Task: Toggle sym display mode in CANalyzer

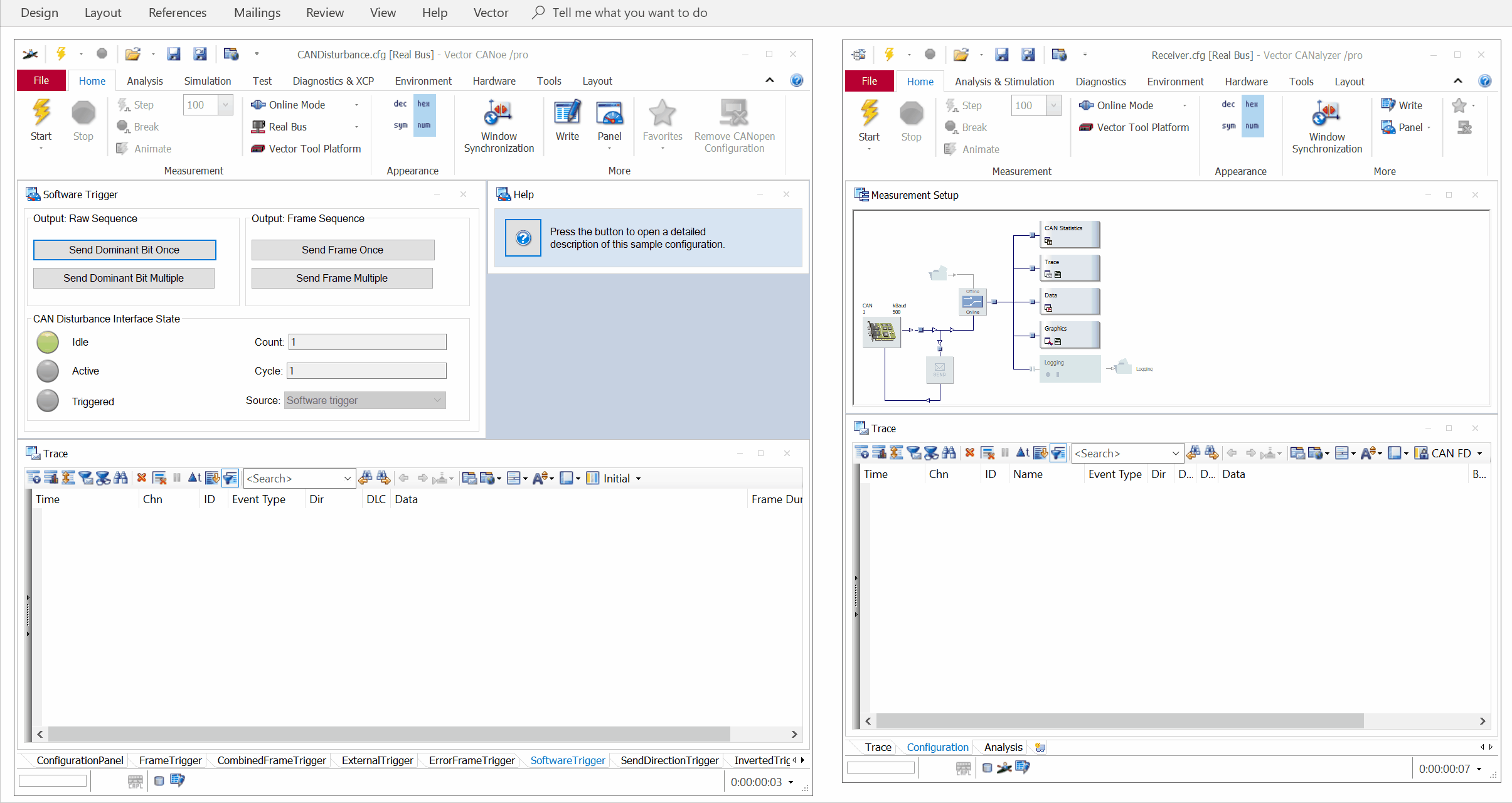Action: [x=1228, y=126]
